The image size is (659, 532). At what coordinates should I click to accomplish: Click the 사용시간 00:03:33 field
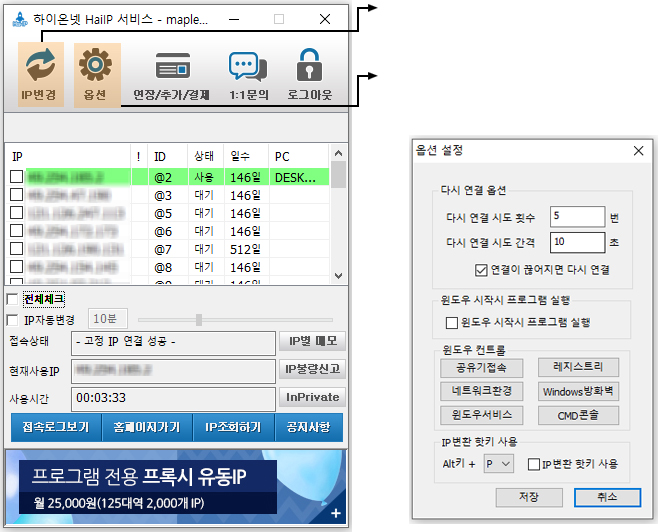click(x=173, y=399)
